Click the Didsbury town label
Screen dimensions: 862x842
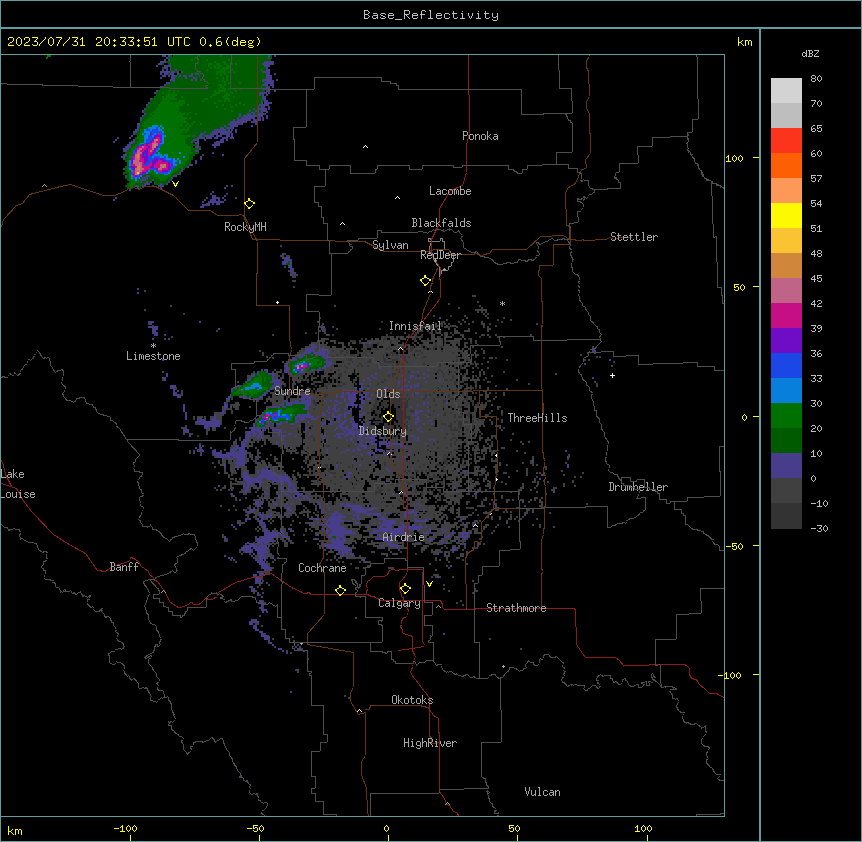(x=383, y=431)
